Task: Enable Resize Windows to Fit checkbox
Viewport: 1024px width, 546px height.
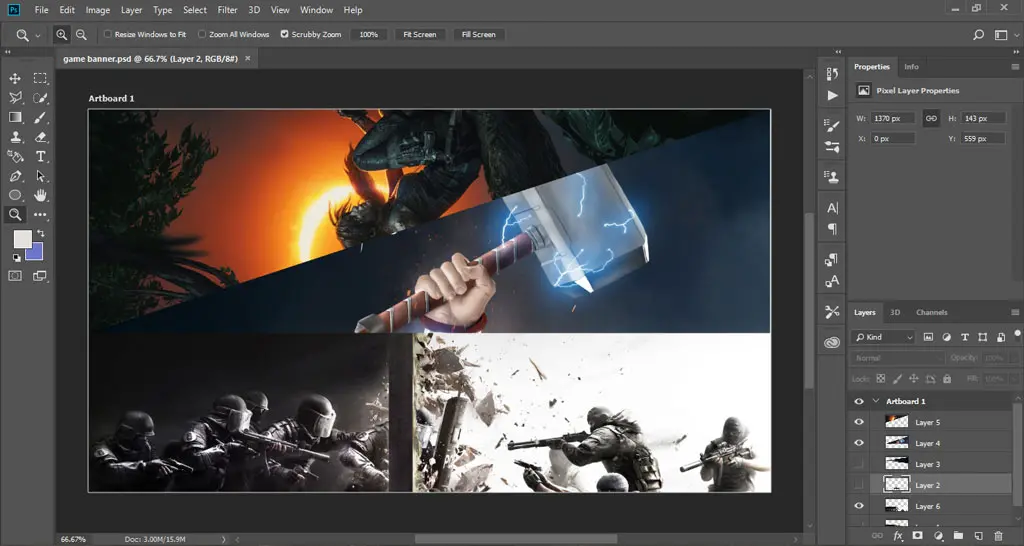Action: (108, 34)
